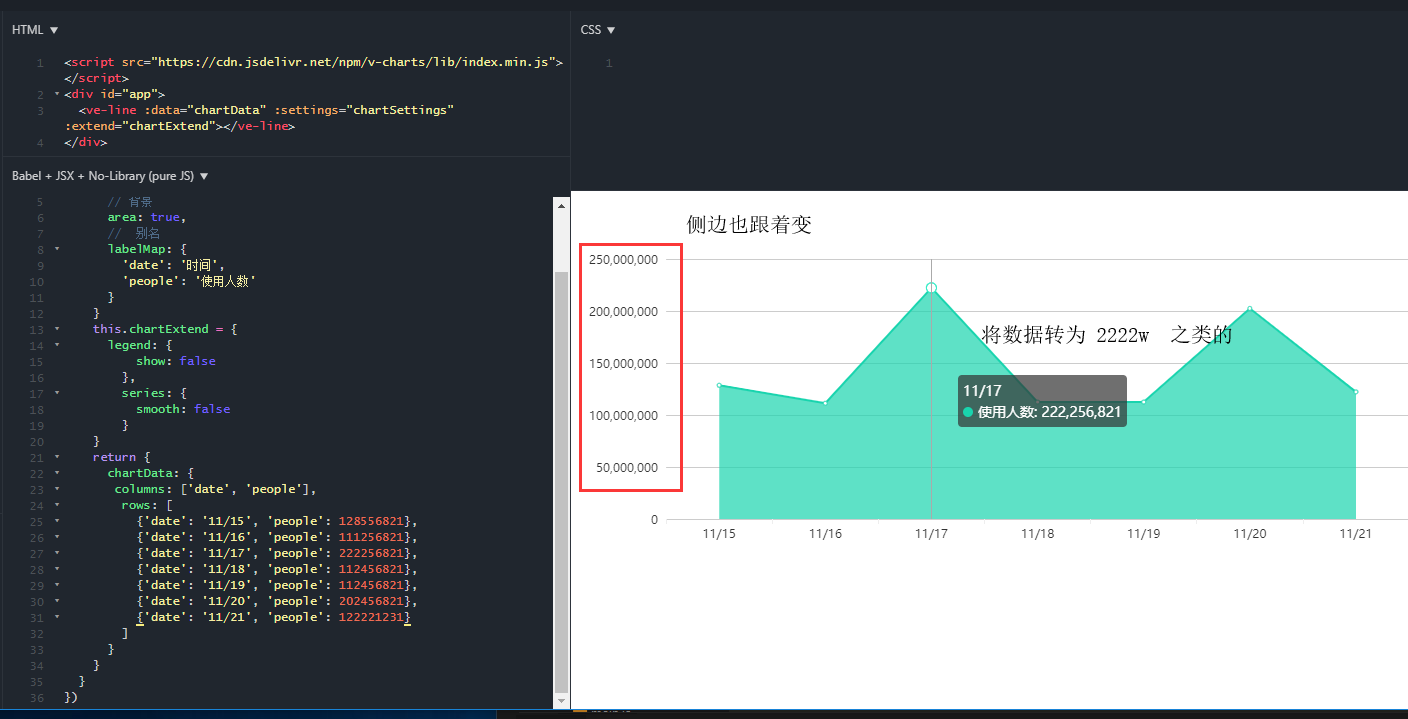Image resolution: width=1408 pixels, height=719 pixels.
Task: Click inside the red-outlined y-axis region
Action: [630, 365]
